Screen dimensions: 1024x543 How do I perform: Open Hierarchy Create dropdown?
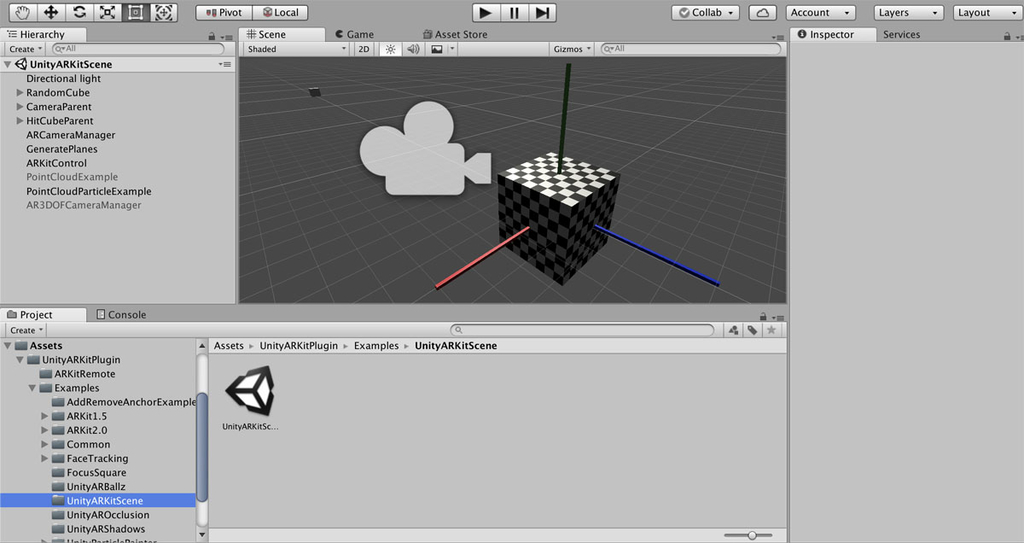[x=25, y=49]
